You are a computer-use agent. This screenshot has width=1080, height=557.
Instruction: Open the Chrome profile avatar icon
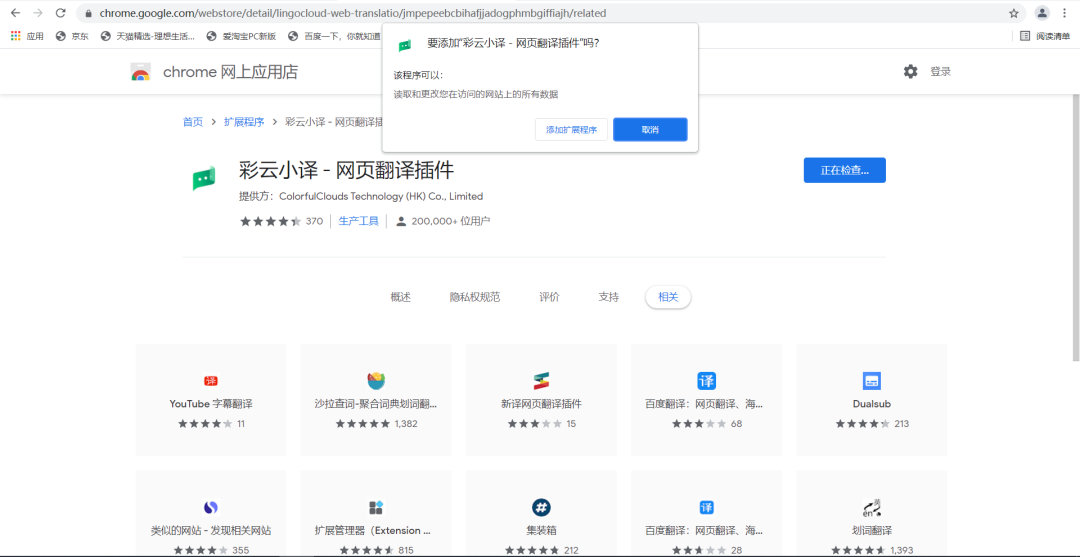click(x=1043, y=13)
